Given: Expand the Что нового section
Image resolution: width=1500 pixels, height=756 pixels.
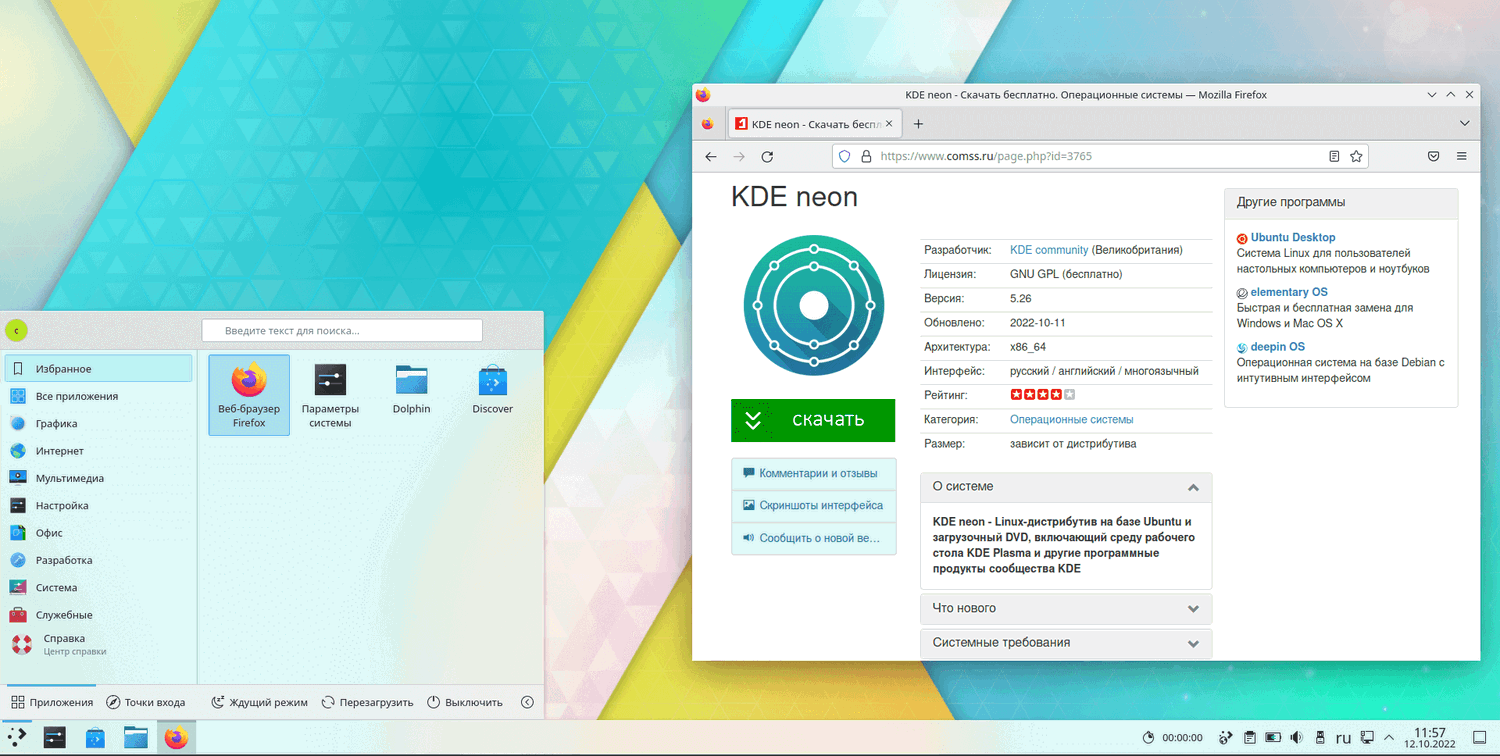Looking at the screenshot, I should click(1066, 609).
